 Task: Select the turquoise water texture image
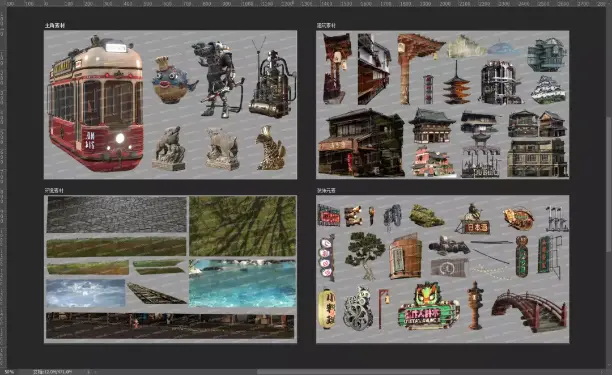point(242,283)
